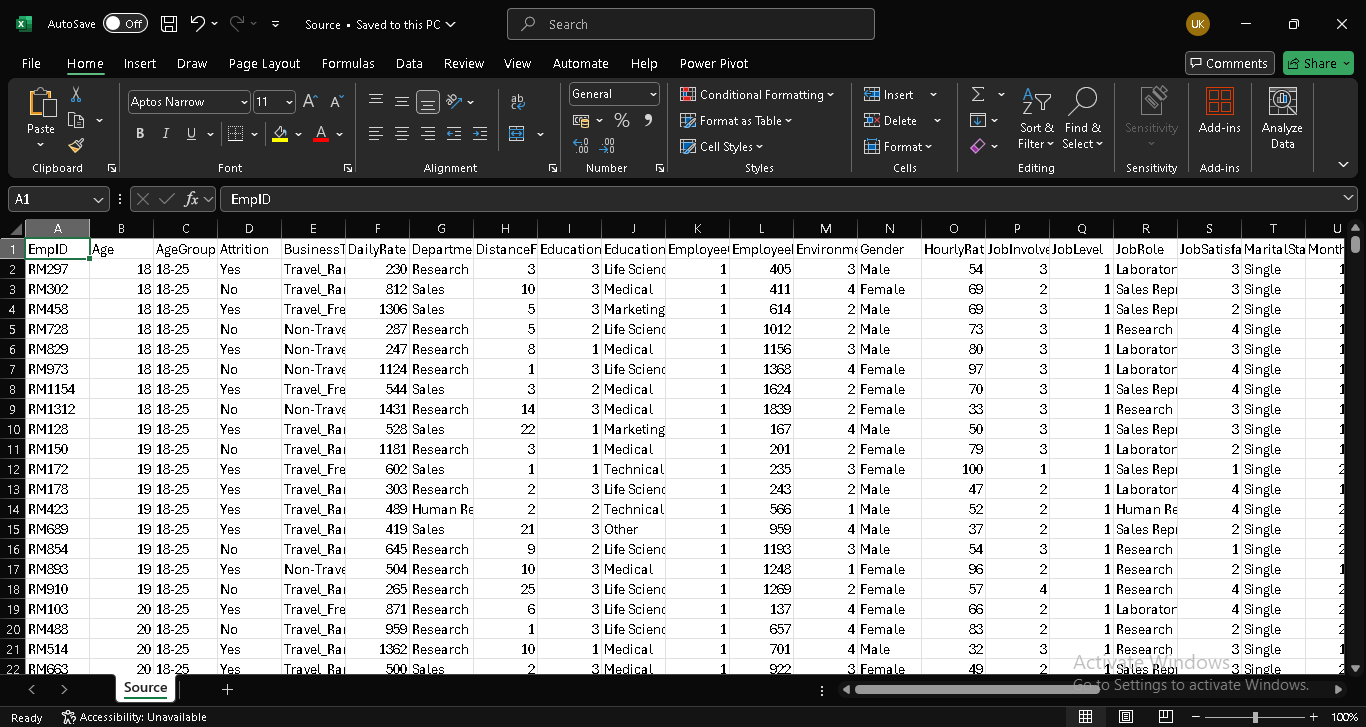Switch to Page Layout view in status bar
This screenshot has height=727, width=1366.
1126,717
